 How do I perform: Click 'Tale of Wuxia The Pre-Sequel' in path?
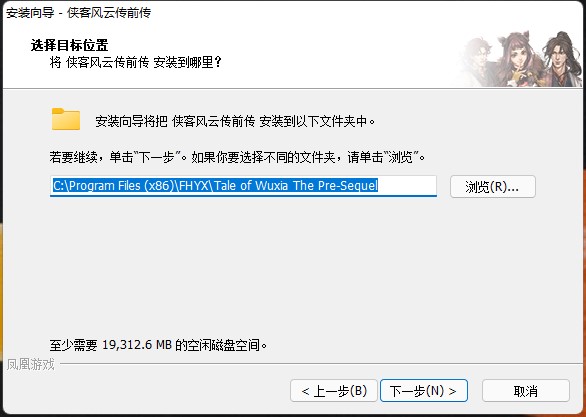click(x=296, y=186)
